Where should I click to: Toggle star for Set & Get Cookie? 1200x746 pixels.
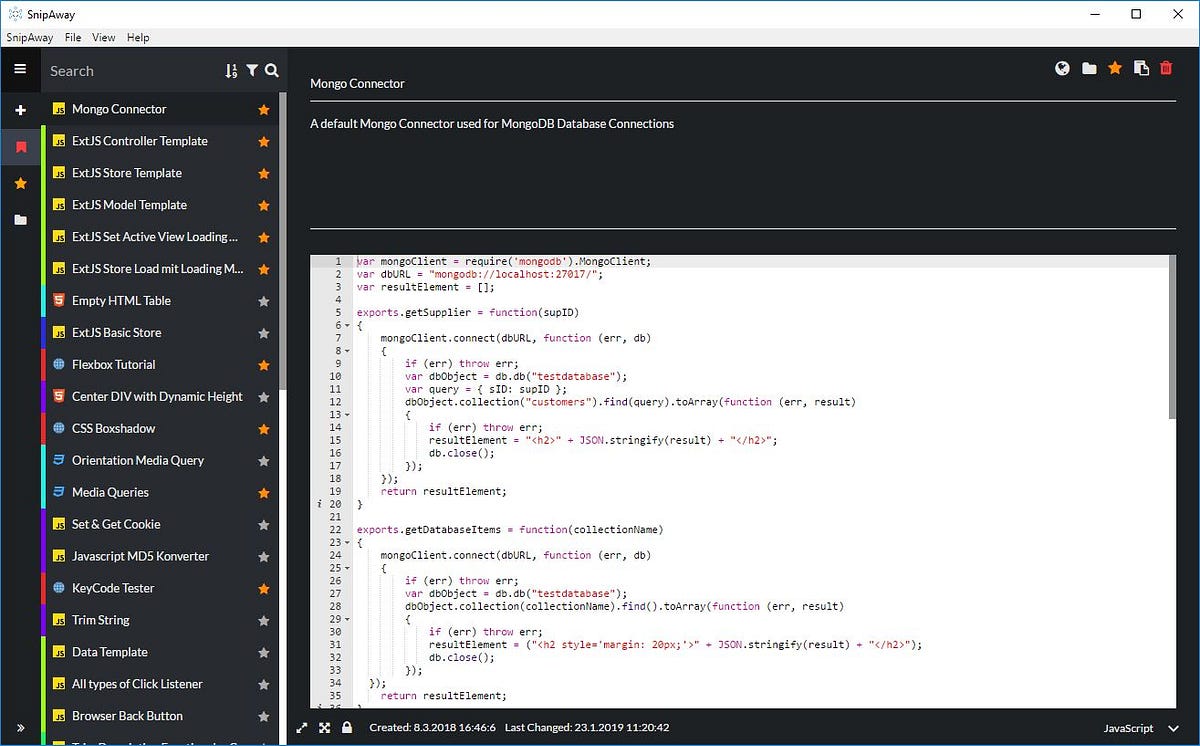pyautogui.click(x=264, y=525)
